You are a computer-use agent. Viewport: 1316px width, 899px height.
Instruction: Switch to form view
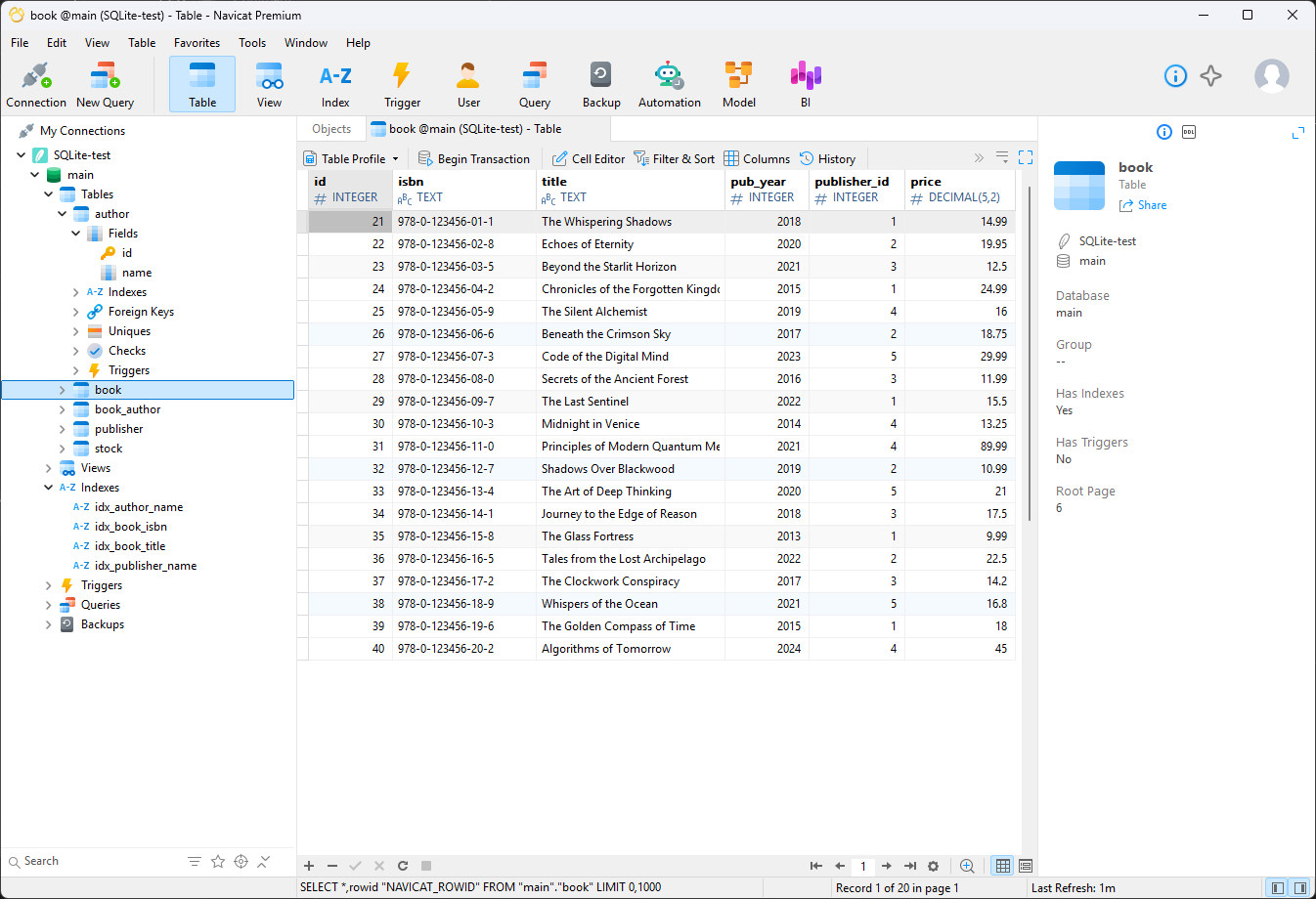[1026, 866]
